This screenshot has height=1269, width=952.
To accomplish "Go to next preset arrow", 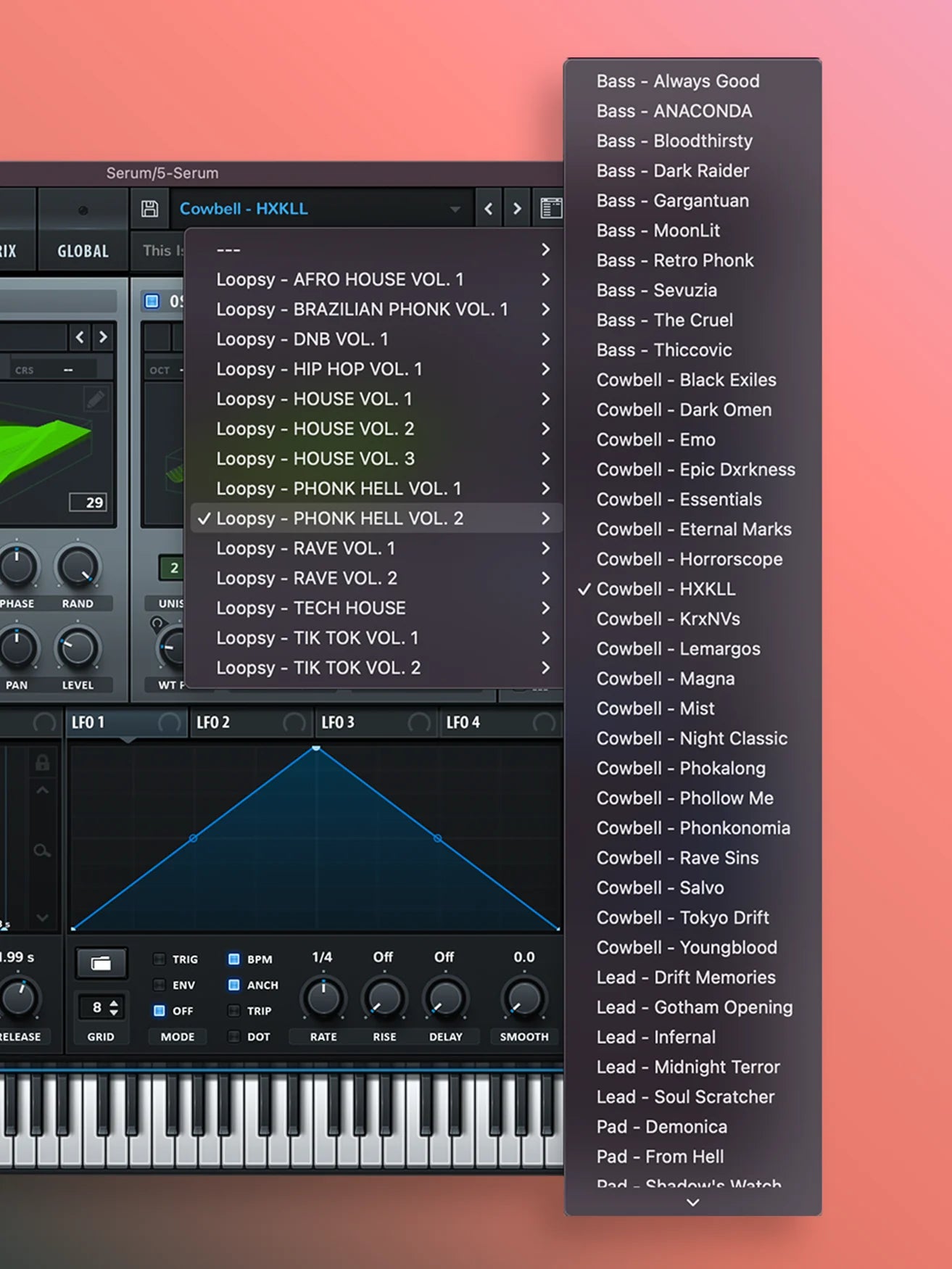I will [x=517, y=209].
